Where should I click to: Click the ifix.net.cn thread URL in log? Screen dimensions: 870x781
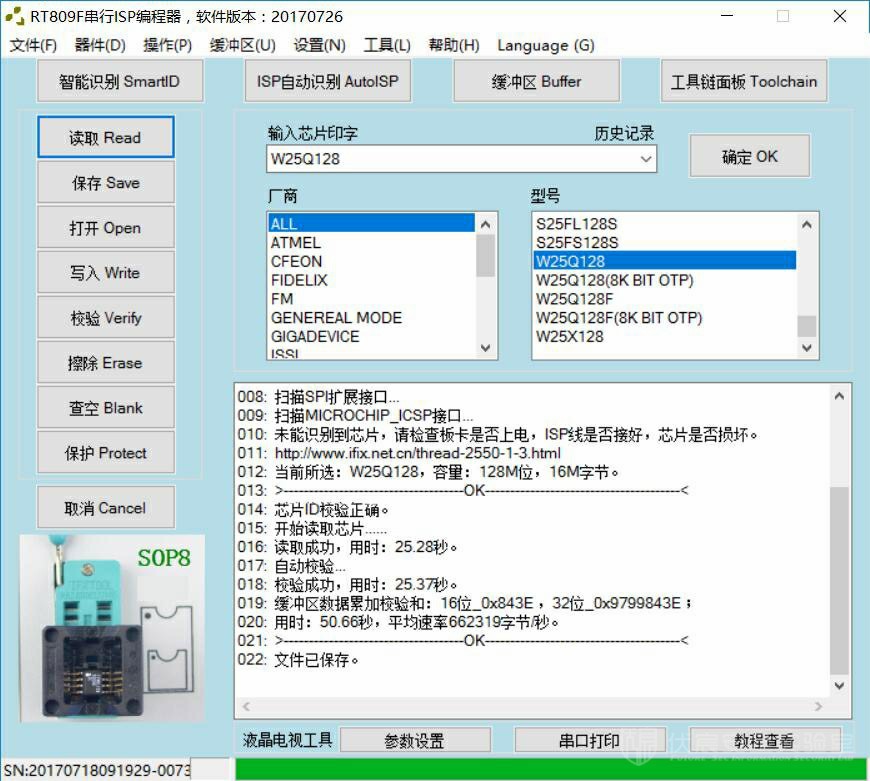click(418, 453)
